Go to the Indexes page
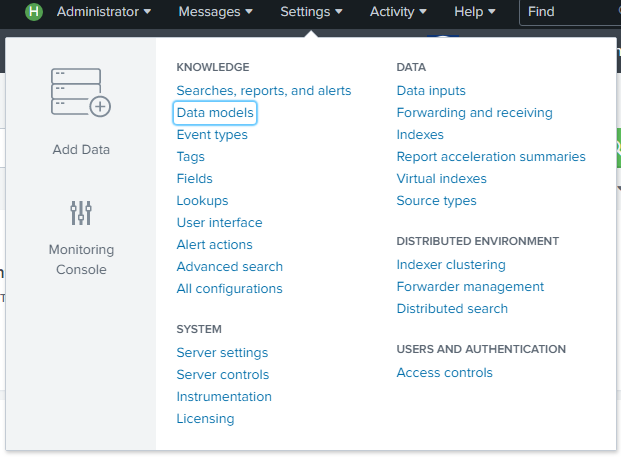The width and height of the screenshot is (621, 458). [420, 135]
